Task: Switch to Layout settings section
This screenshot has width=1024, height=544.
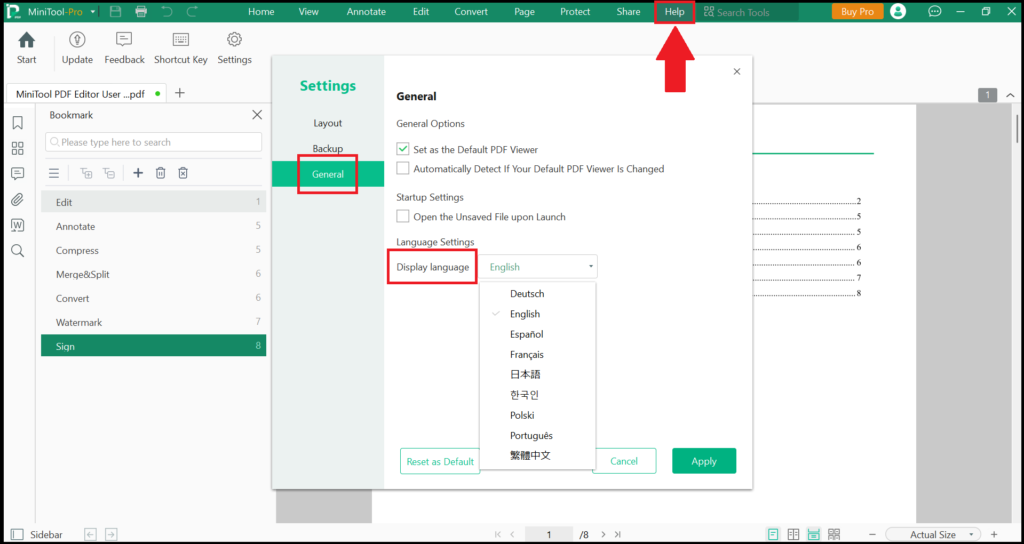Action: coord(327,123)
